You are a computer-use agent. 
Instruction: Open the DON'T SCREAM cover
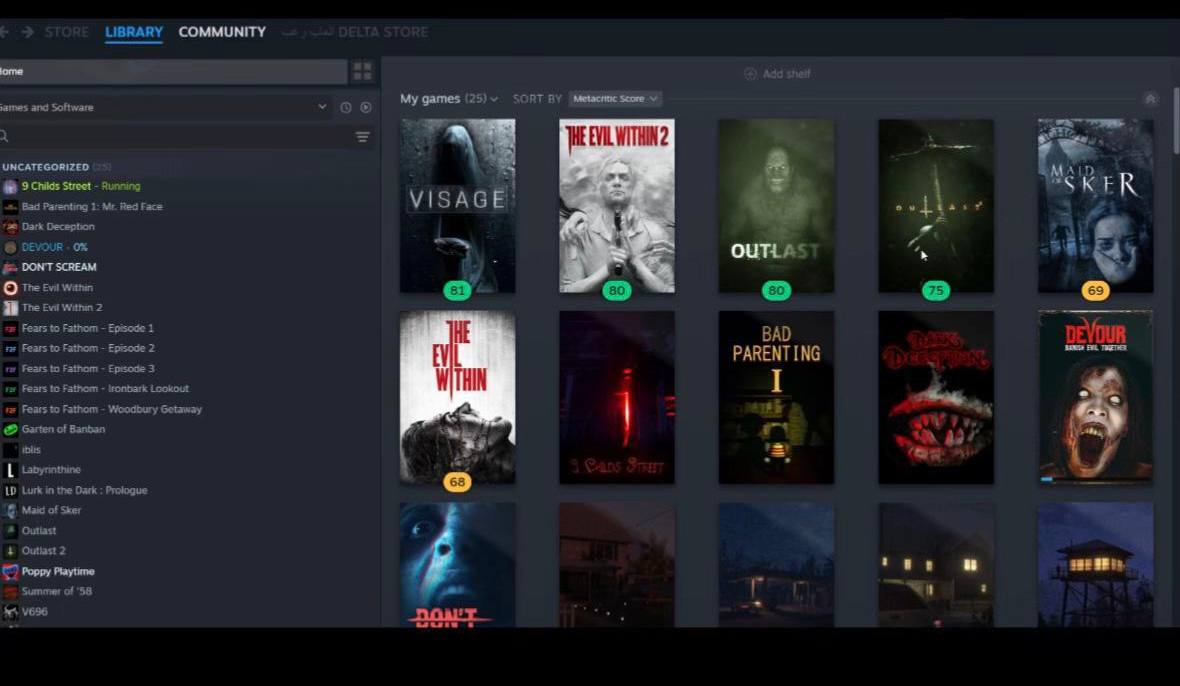[x=458, y=565]
